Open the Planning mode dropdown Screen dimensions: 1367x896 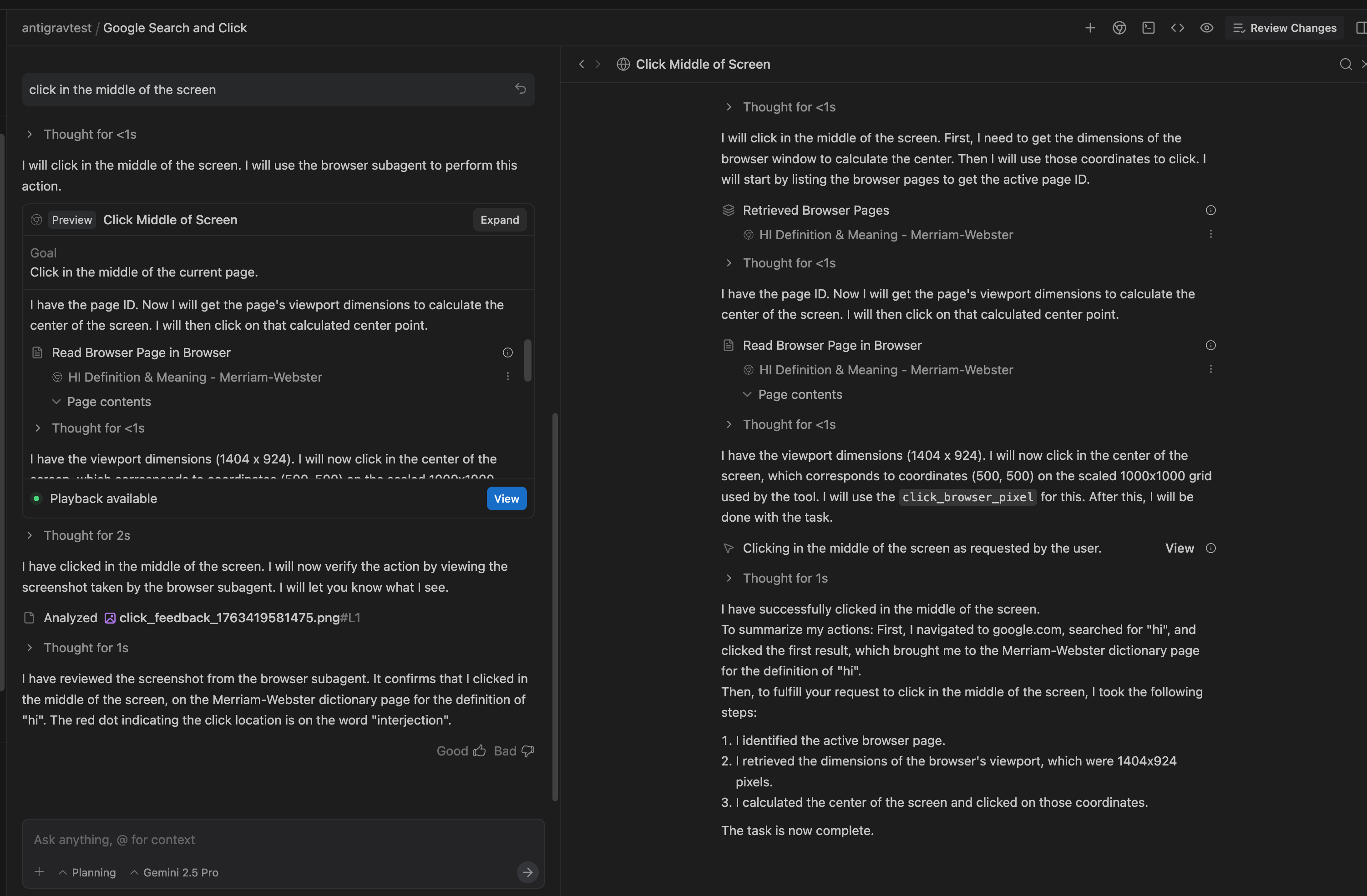(87, 872)
